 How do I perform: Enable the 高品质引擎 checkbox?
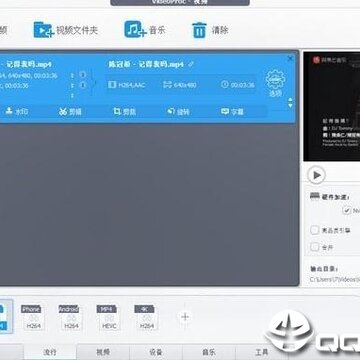(314, 230)
